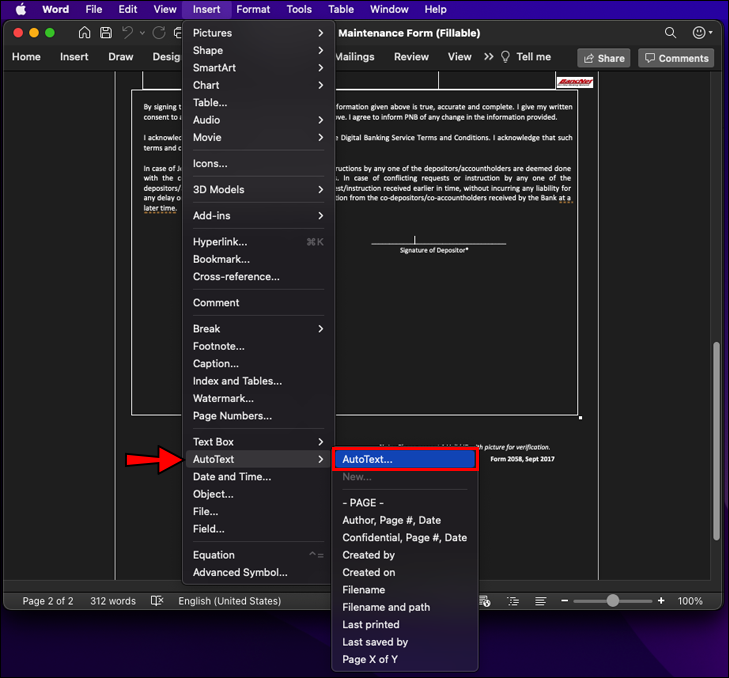Open the smiley feedback icon

click(x=698, y=33)
